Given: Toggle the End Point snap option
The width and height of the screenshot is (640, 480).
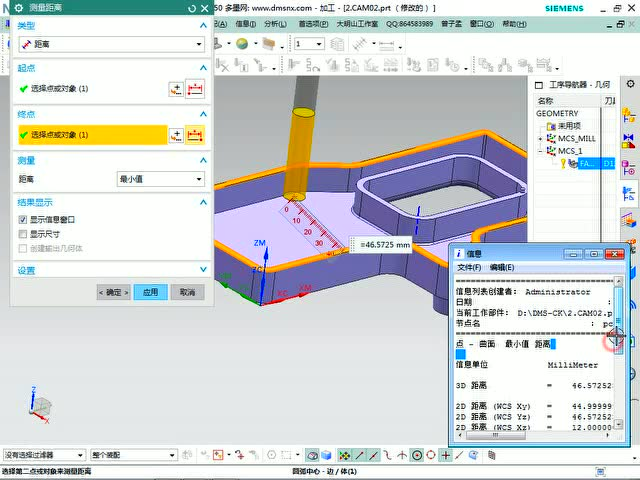Looking at the screenshot, I should pos(360,455).
